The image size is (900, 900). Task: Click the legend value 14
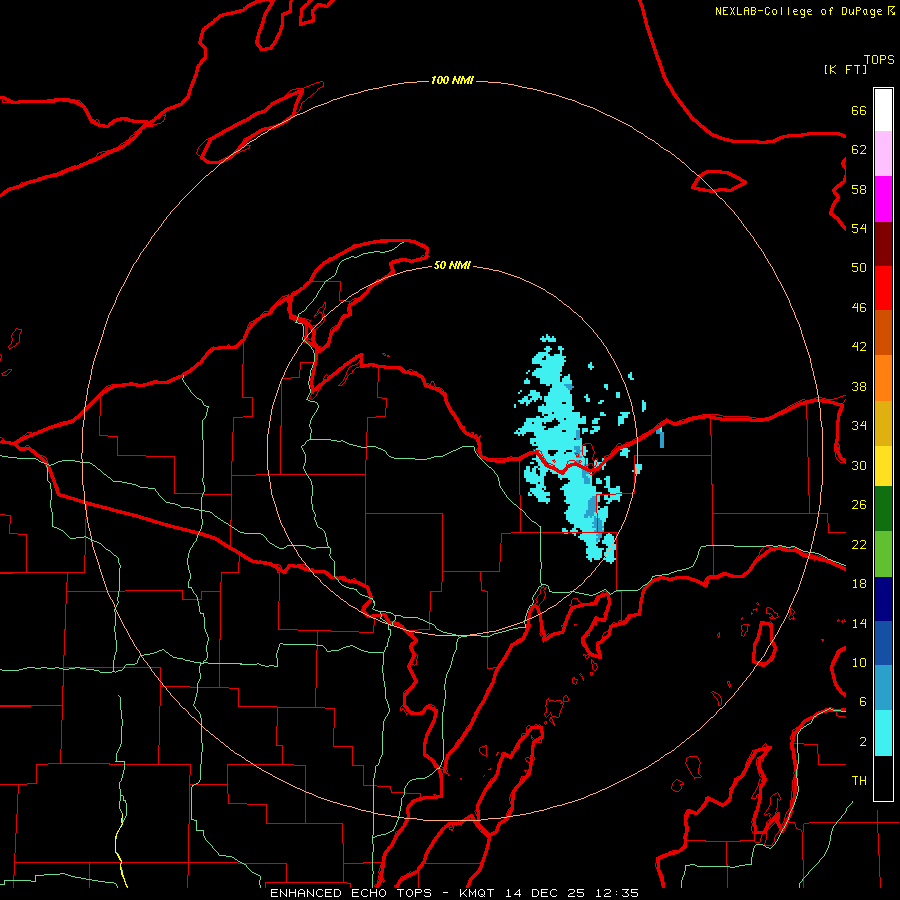pos(859,623)
